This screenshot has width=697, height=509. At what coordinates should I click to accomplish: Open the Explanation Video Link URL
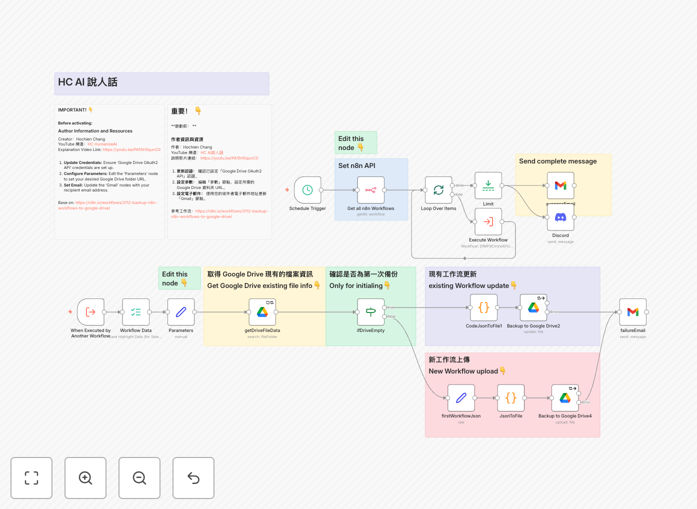pos(132,149)
